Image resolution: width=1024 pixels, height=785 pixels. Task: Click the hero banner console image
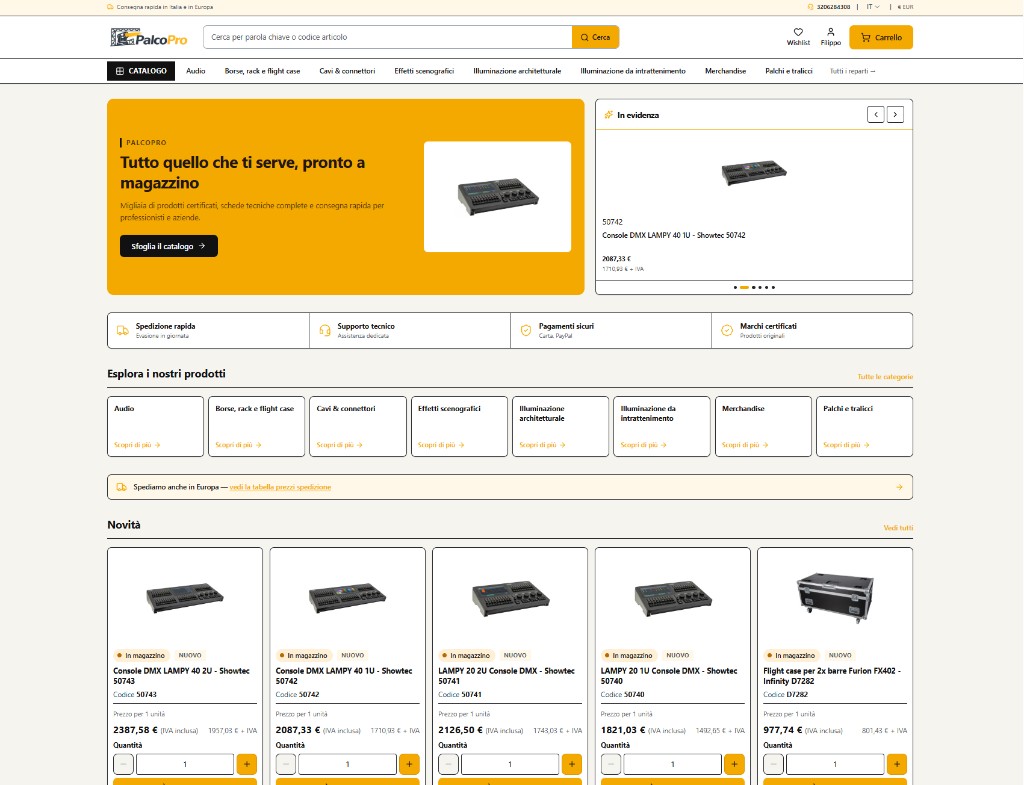click(498, 197)
